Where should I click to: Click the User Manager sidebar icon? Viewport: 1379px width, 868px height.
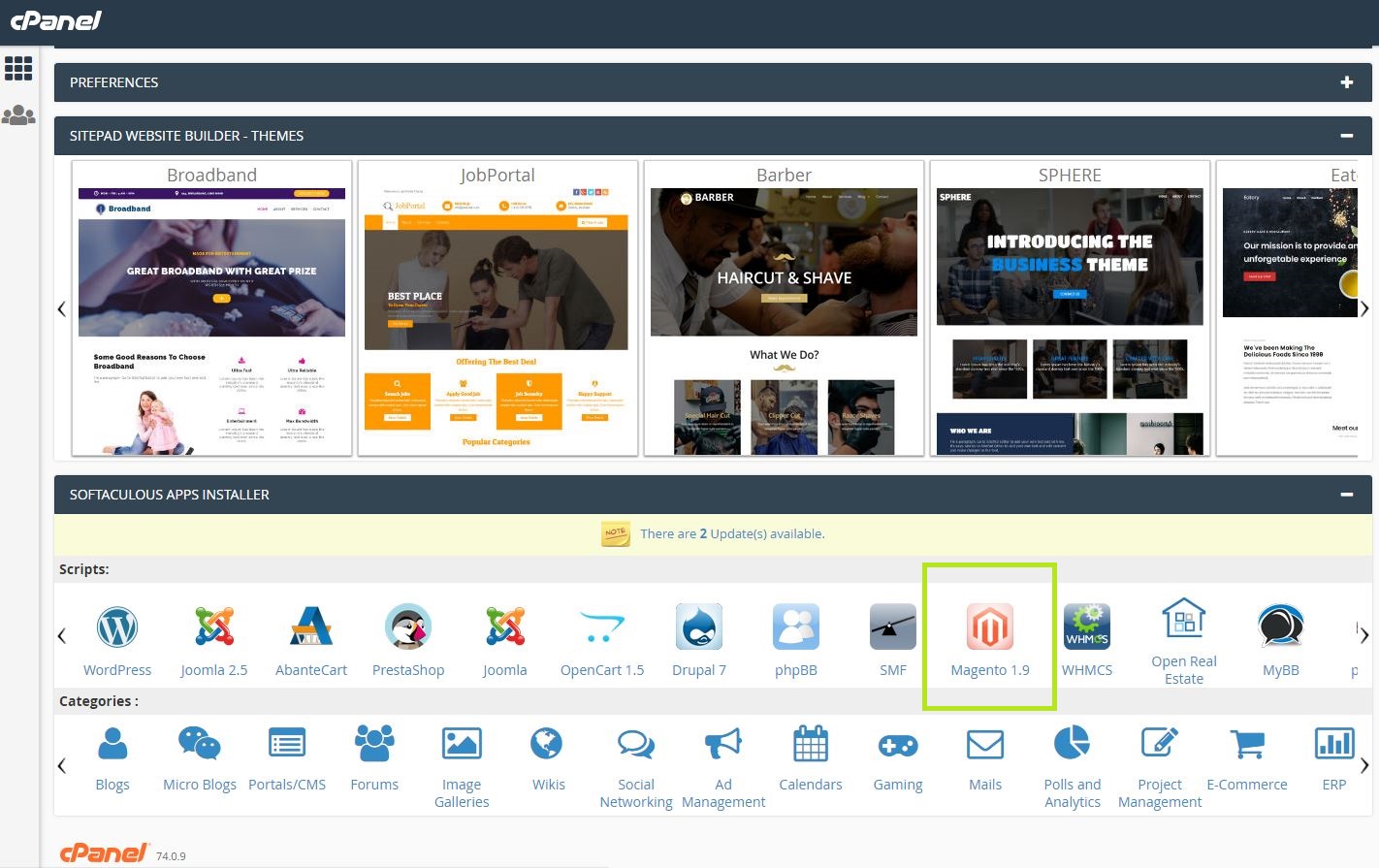18,115
